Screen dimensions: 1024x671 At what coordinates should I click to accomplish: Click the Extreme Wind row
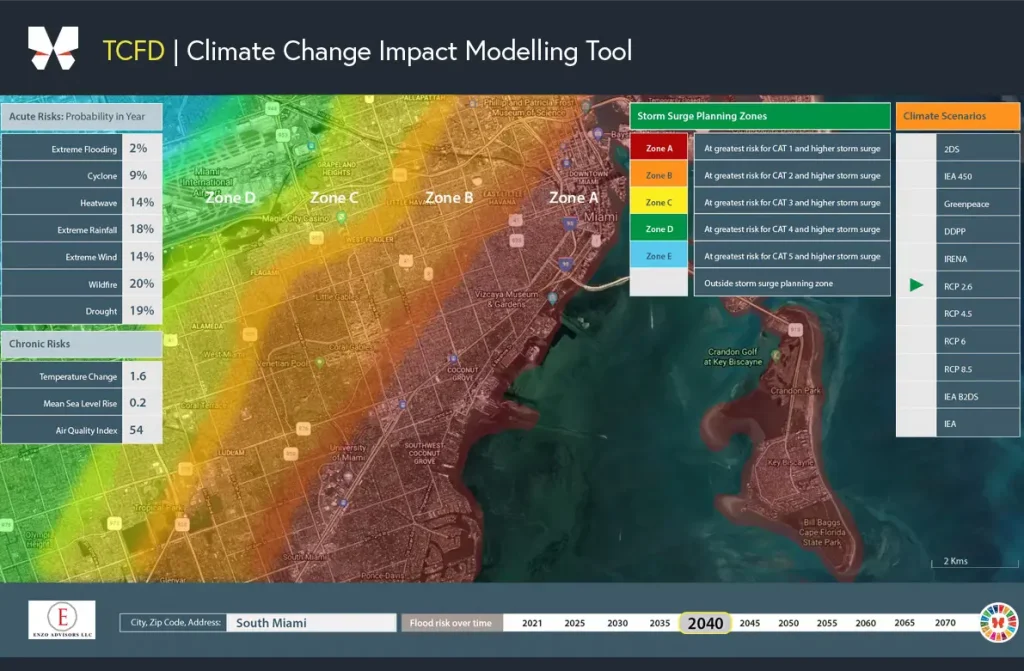(82, 257)
